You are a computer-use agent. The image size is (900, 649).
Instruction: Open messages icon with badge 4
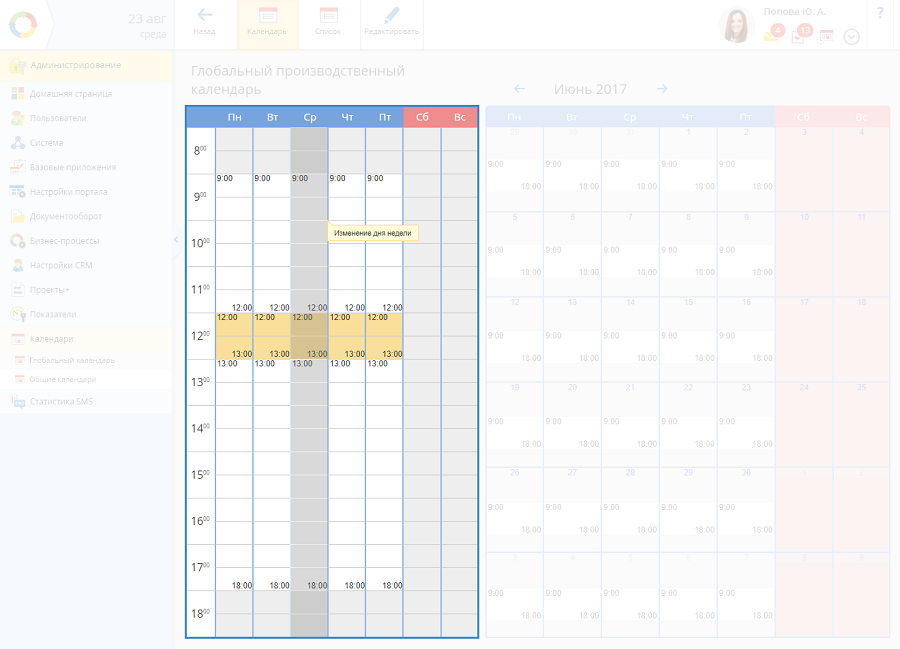tap(774, 34)
